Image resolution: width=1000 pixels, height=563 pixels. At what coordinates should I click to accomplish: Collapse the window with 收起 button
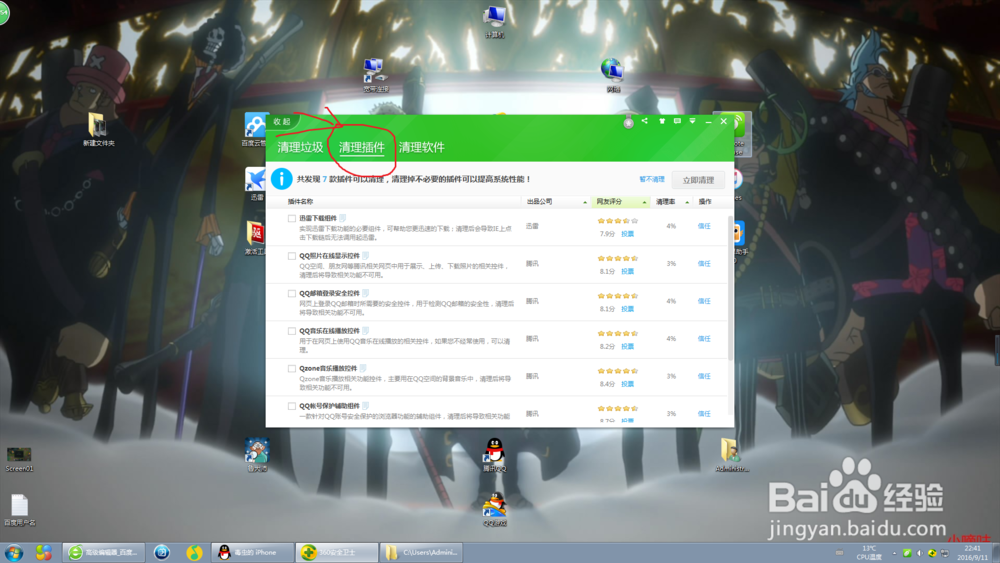281,121
